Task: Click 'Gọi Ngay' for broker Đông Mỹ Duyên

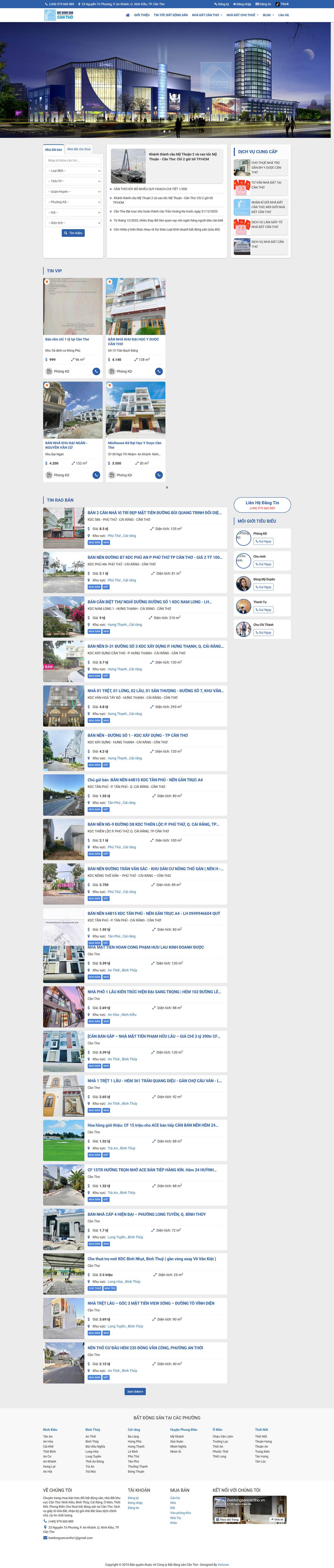Action: 263,587
